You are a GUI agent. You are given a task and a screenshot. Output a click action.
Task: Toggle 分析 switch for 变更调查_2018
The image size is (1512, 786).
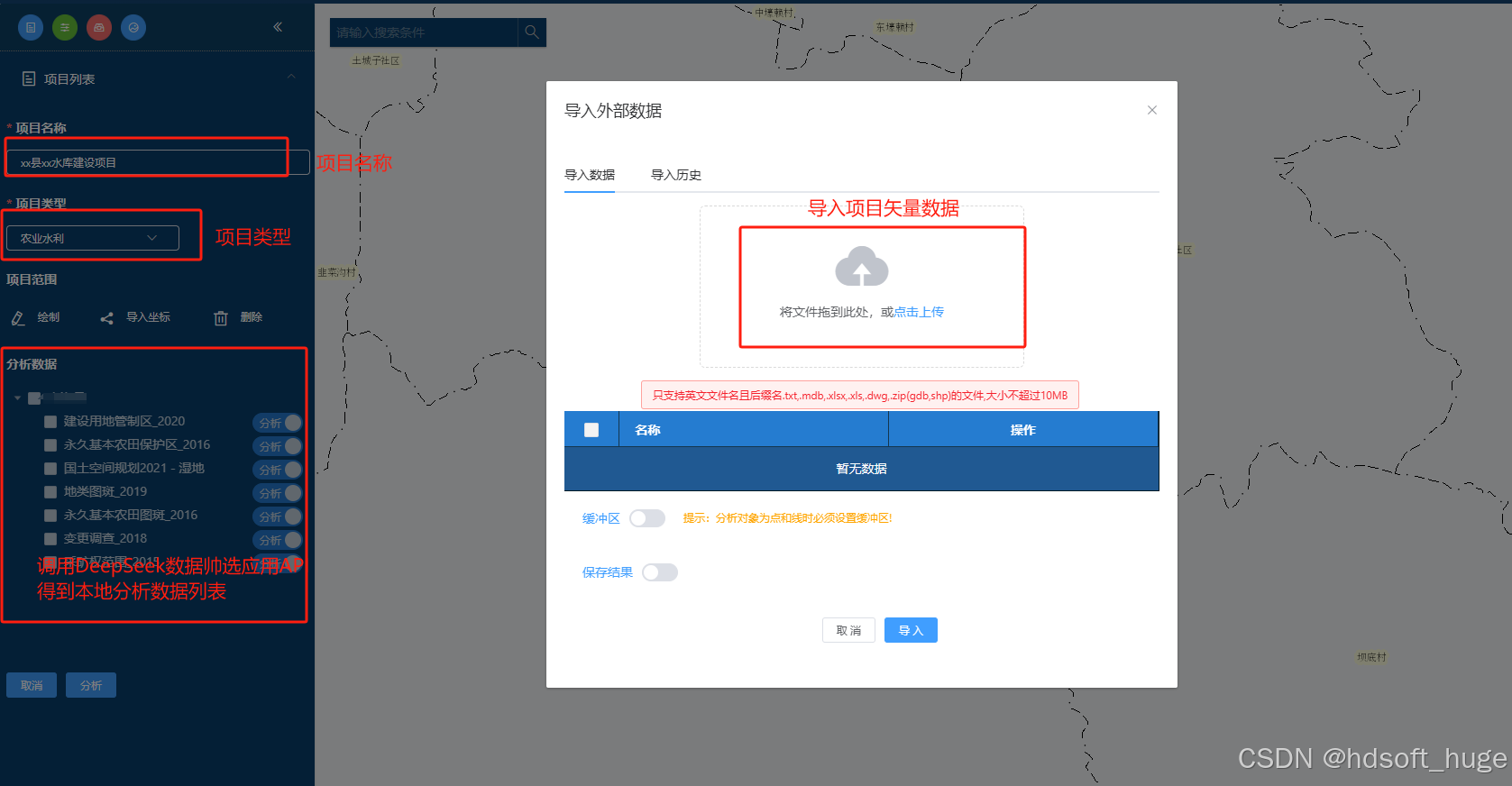[277, 540]
